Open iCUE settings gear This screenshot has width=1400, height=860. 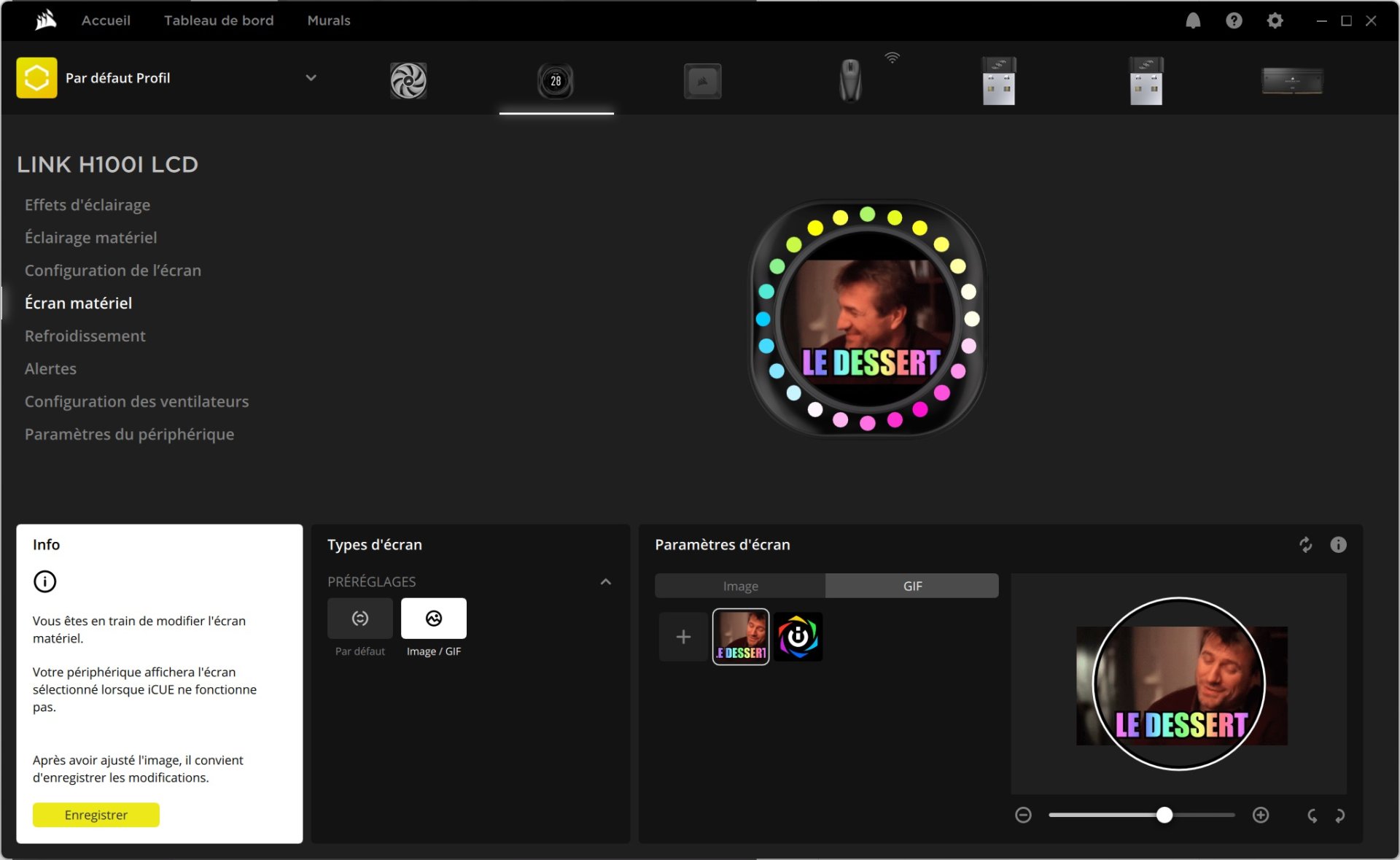pyautogui.click(x=1275, y=20)
